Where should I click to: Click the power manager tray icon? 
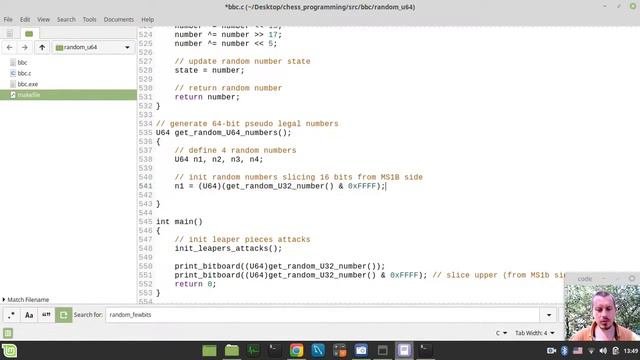[x=616, y=351]
